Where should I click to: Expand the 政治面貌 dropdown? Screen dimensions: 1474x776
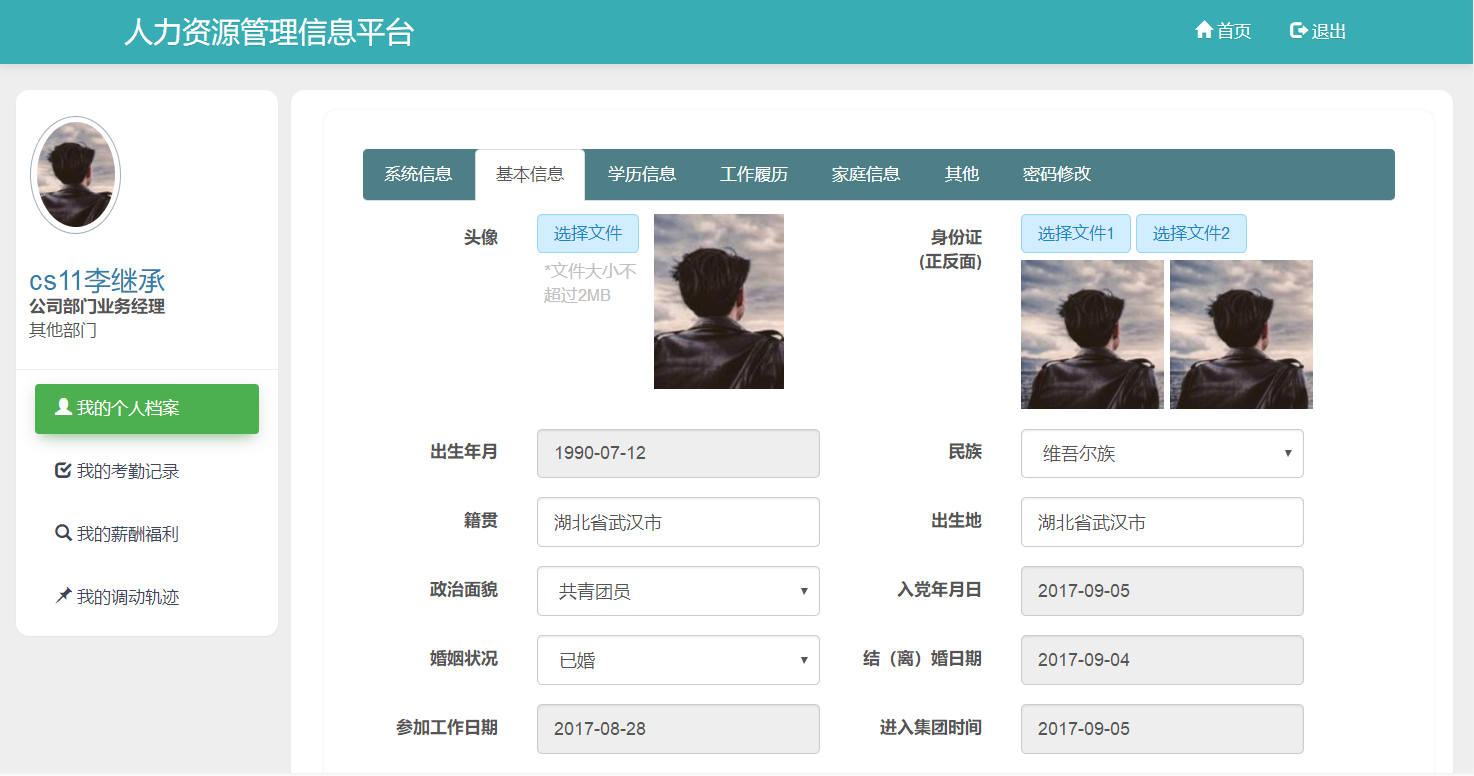(x=678, y=592)
